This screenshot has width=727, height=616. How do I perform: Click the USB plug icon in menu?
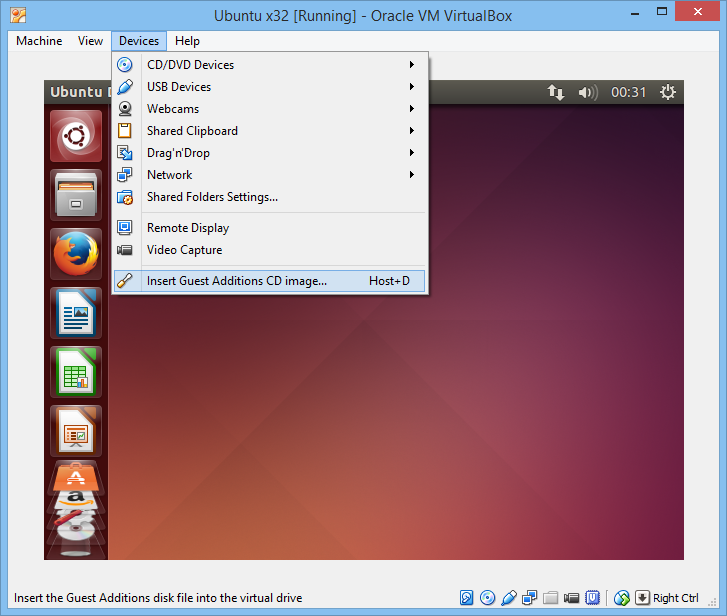pyautogui.click(x=125, y=87)
